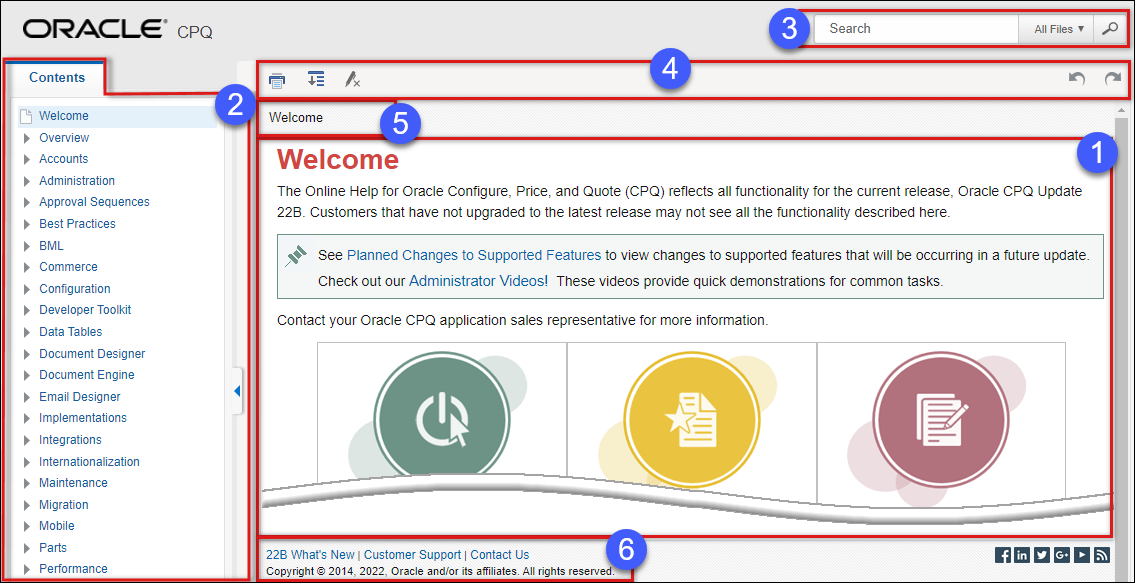Image resolution: width=1135 pixels, height=583 pixels.
Task: Click the magnifier search button
Action: pos(1108,29)
